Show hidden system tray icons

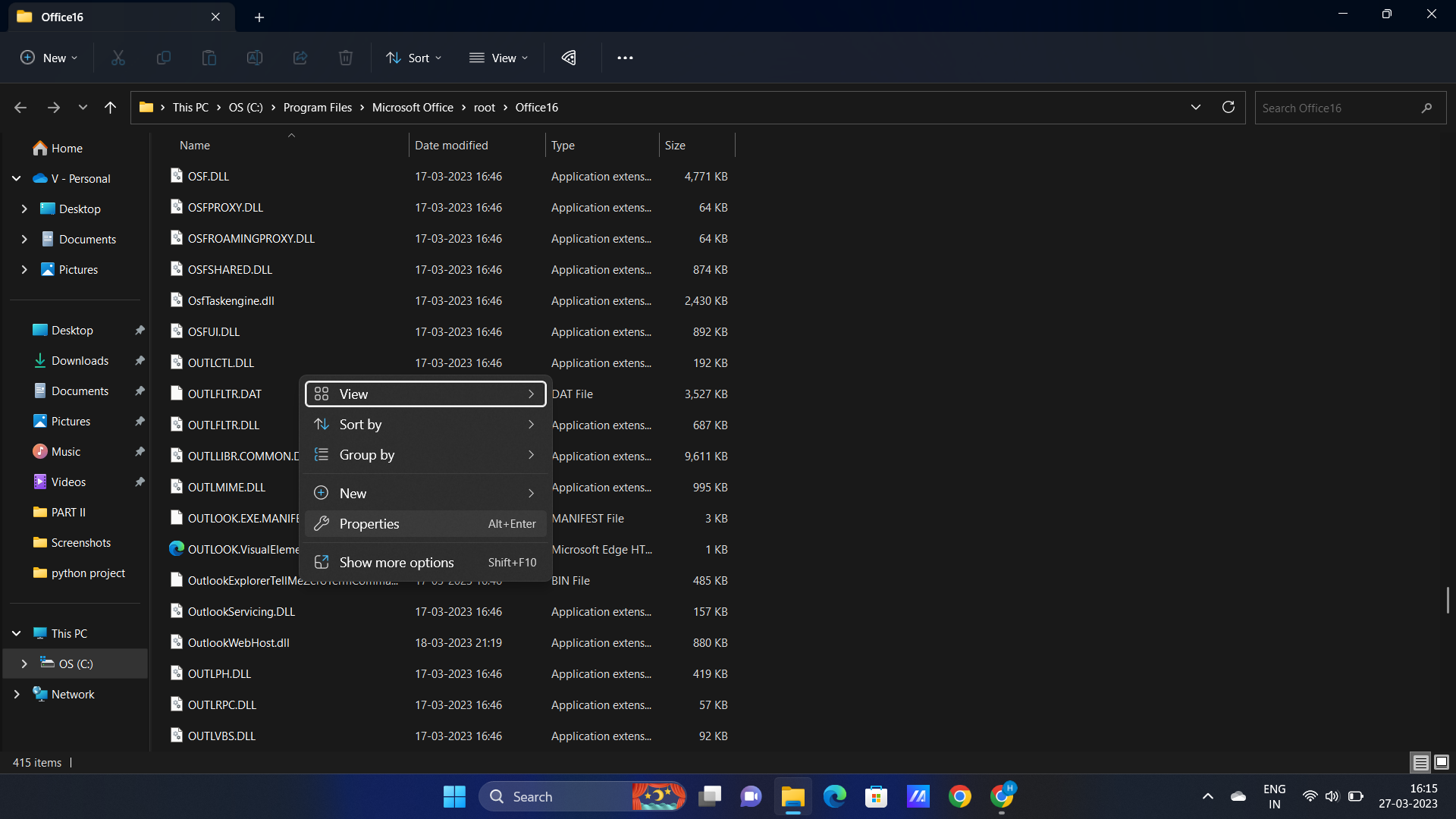(1208, 796)
